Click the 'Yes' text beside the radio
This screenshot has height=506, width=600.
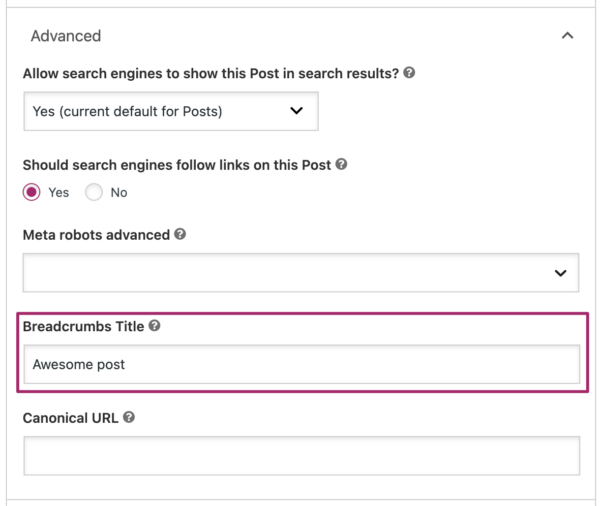tap(58, 192)
